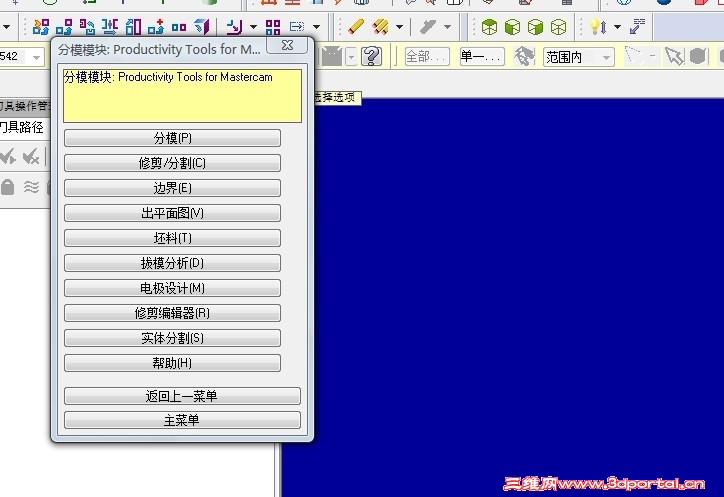Choose the Xform rotate icon with curved arrow
This screenshot has height=497, width=724.
[x=87, y=27]
